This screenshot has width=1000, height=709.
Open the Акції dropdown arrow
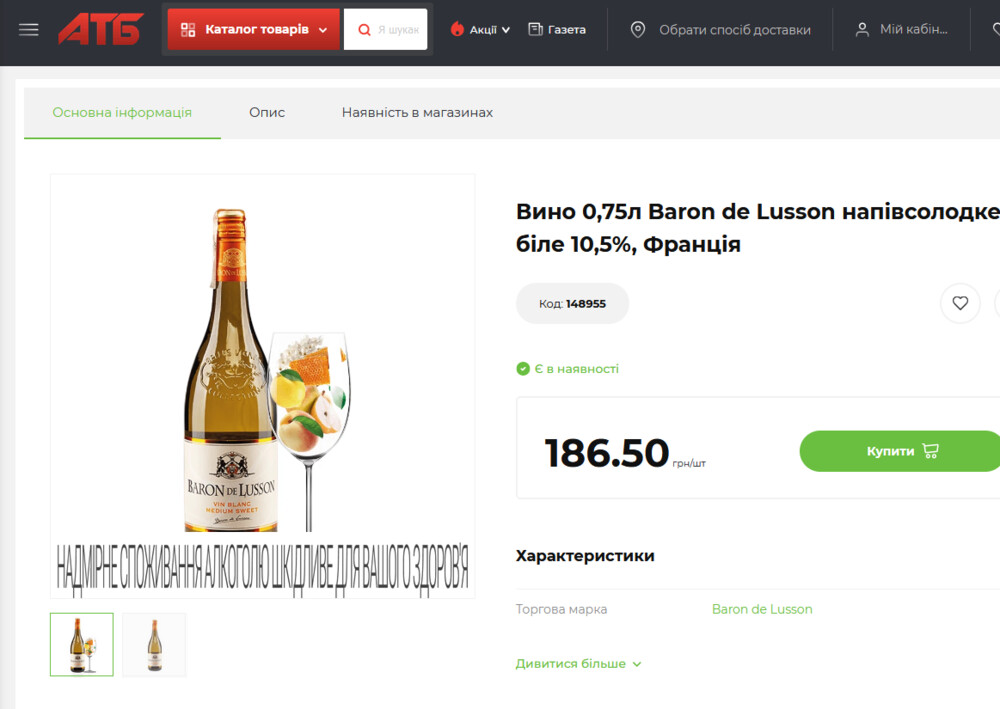point(506,30)
